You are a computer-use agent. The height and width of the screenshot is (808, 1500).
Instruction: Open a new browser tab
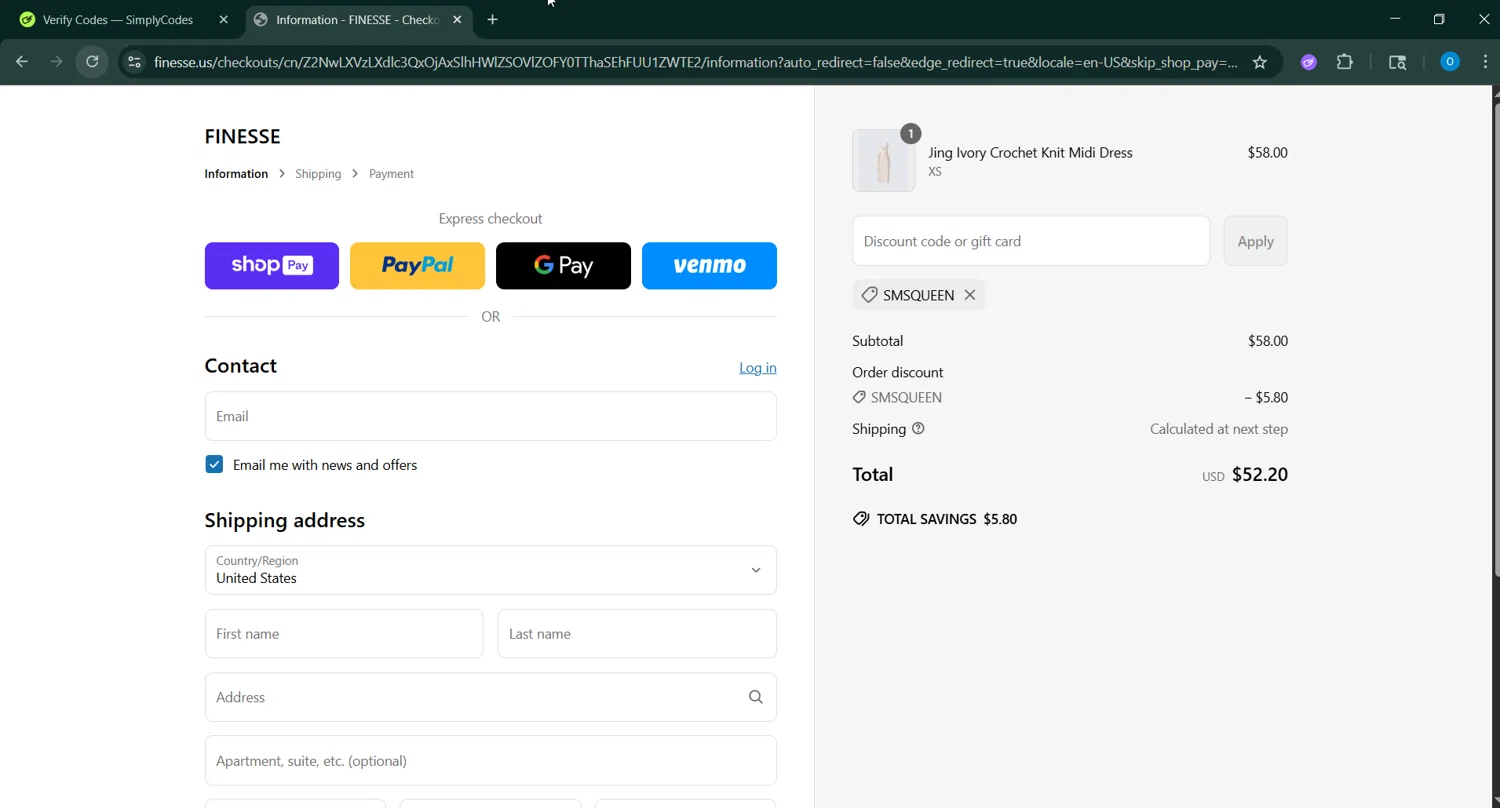(492, 20)
